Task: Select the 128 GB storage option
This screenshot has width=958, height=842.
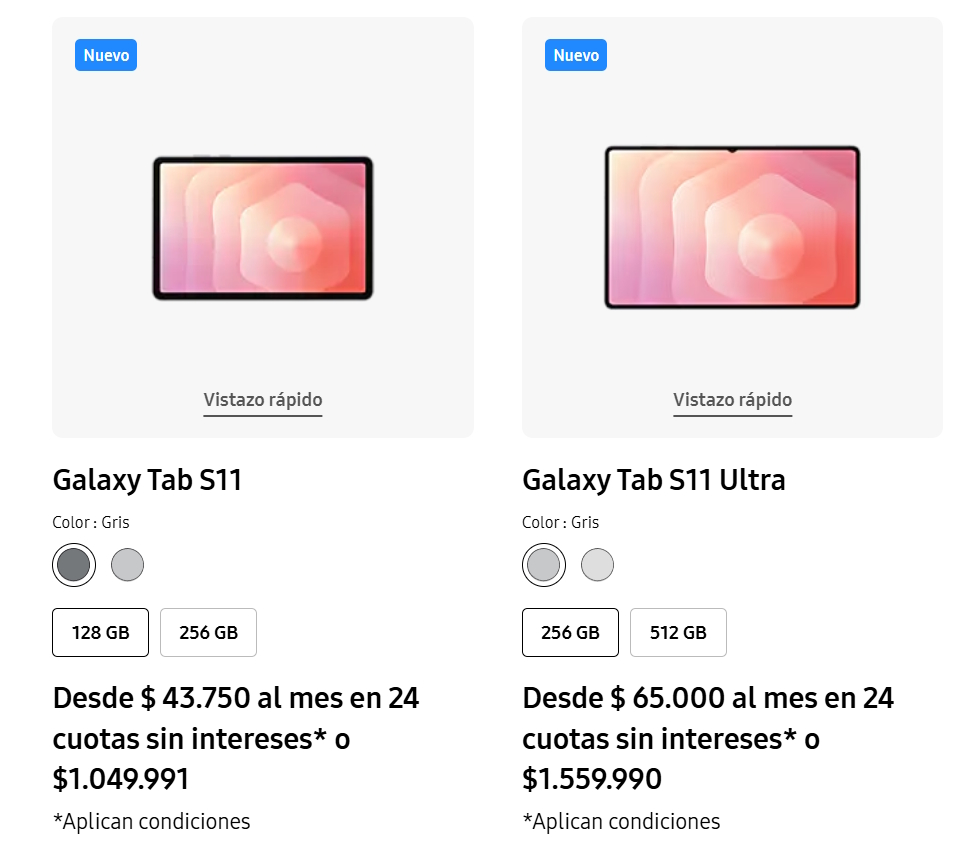Action: pyautogui.click(x=100, y=632)
